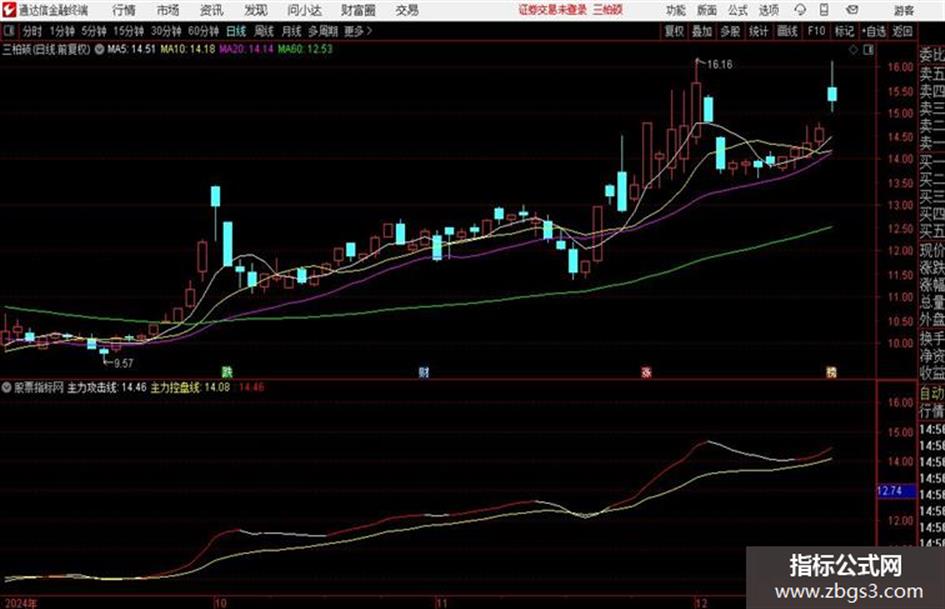
Task: Add stock via 自选 button
Action: tap(873, 31)
